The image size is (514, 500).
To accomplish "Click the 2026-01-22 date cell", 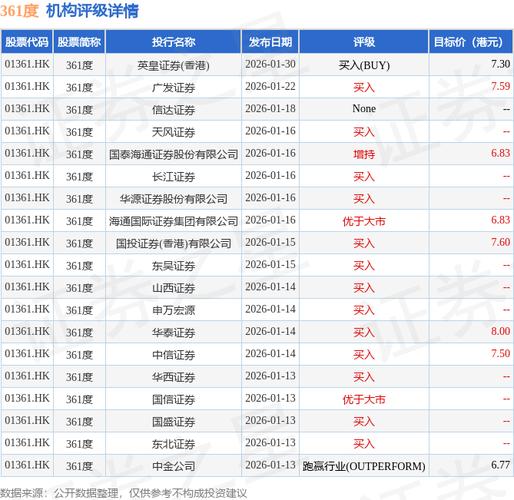I will (270, 86).
